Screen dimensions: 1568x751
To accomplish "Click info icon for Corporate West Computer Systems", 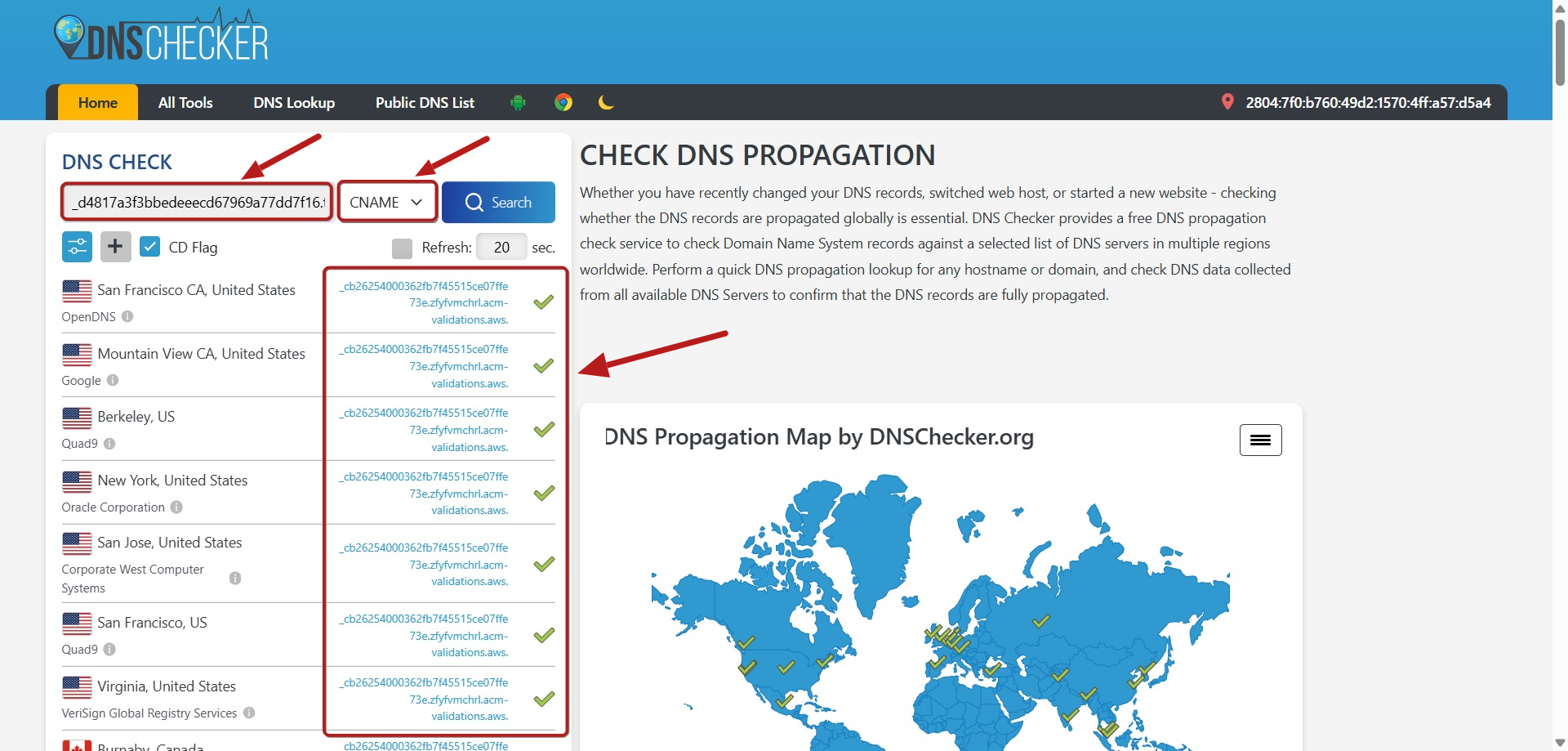I will click(x=235, y=579).
